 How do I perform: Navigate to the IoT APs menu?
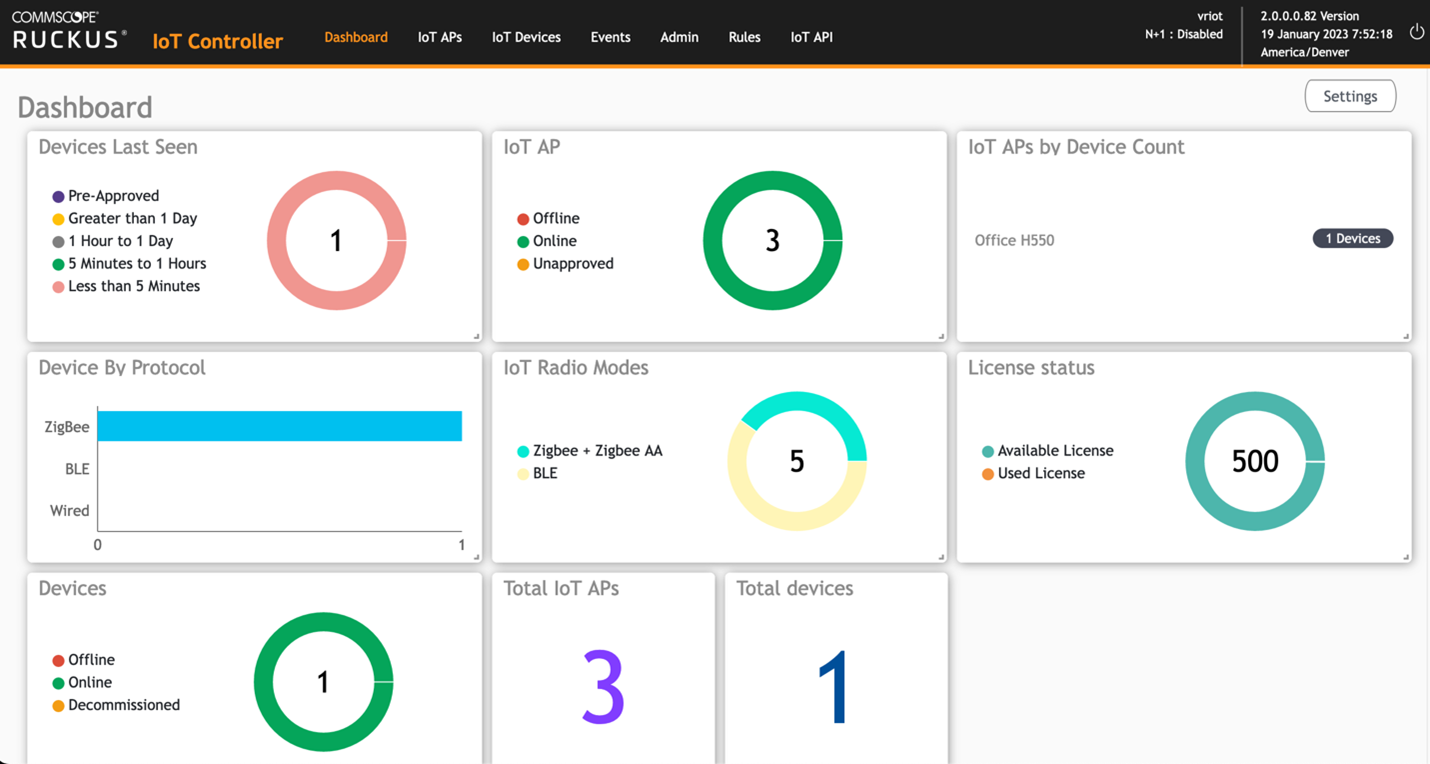[439, 37]
